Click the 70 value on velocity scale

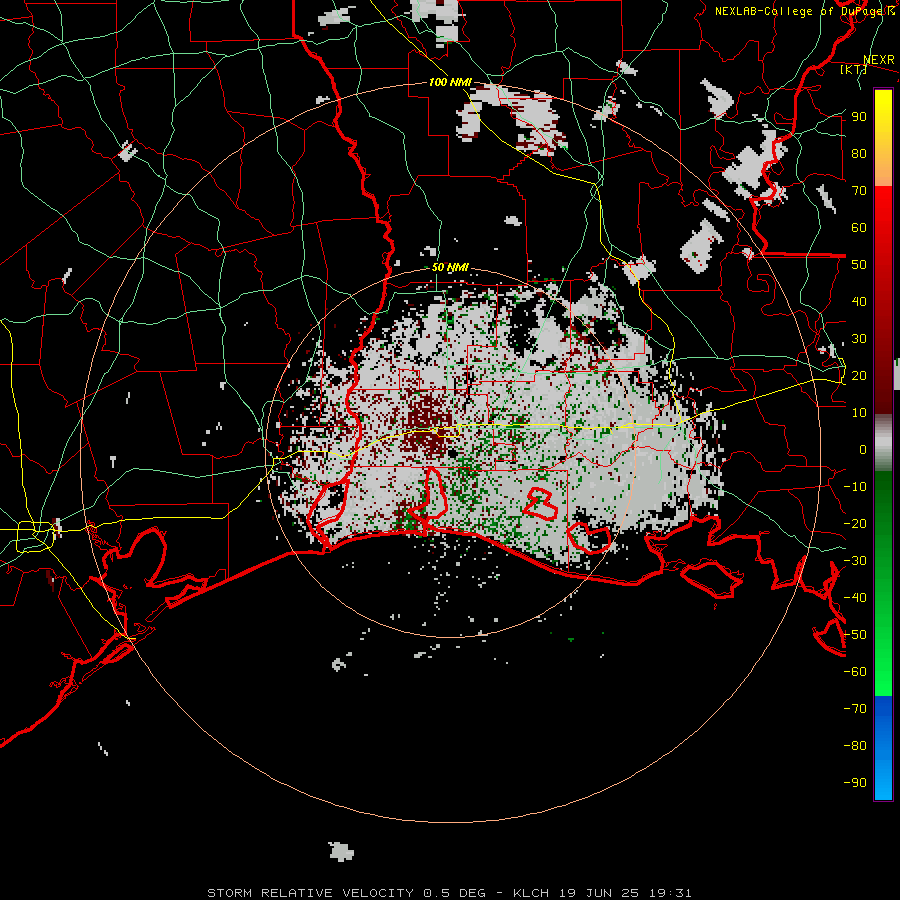859,191
